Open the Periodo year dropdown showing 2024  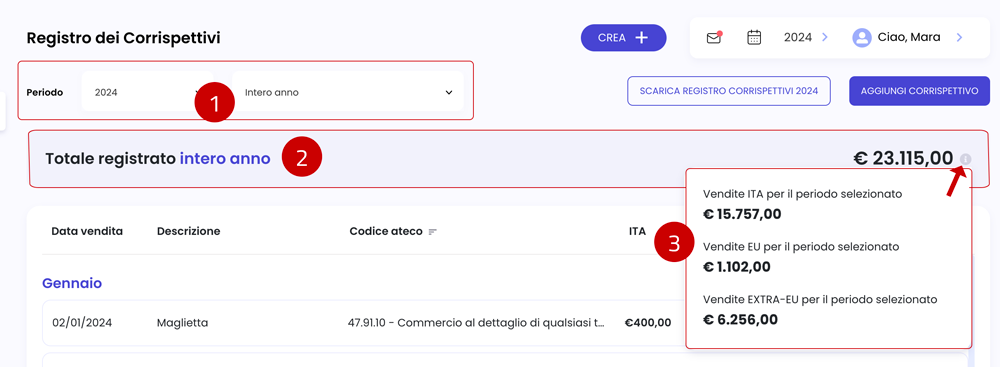tap(147, 92)
